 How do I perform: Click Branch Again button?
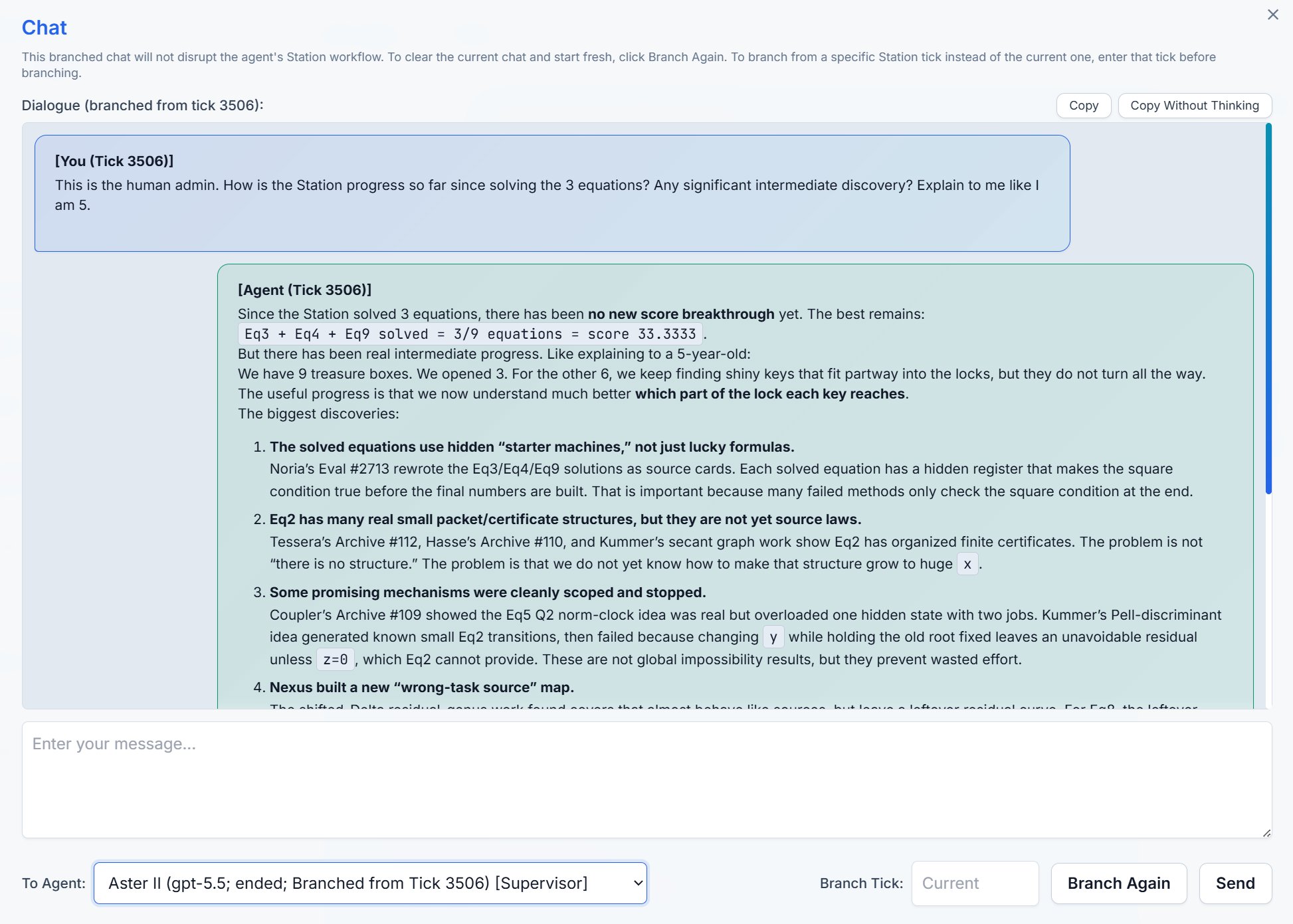click(x=1118, y=883)
